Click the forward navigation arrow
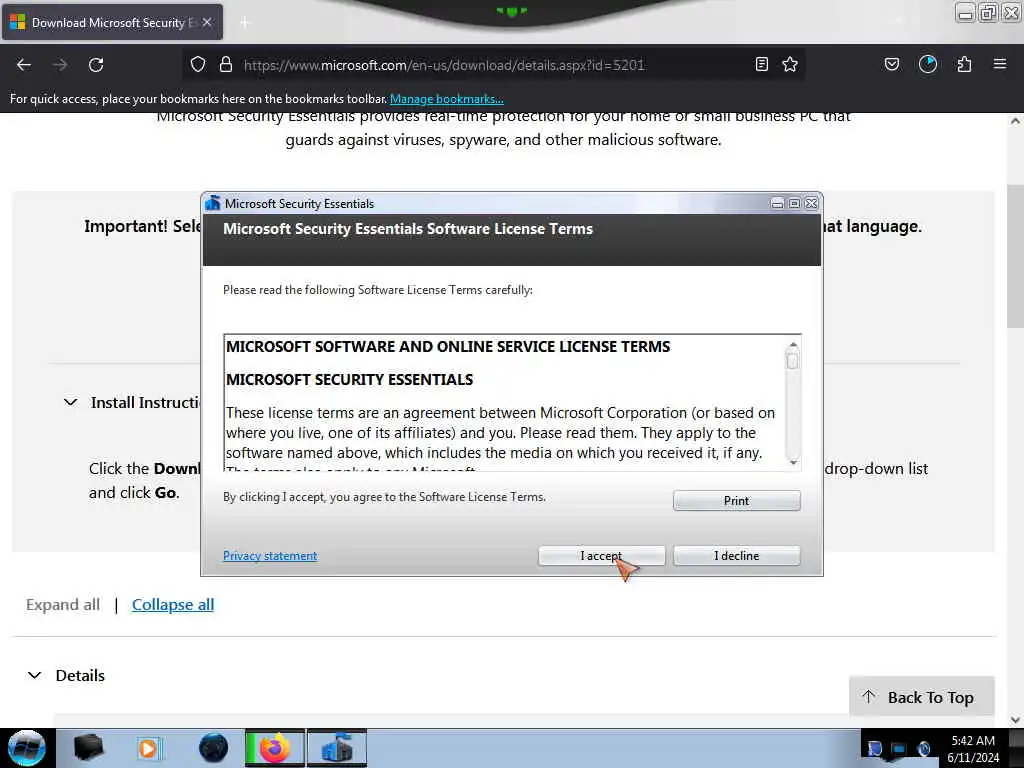Viewport: 1024px width, 768px height. pos(60,65)
